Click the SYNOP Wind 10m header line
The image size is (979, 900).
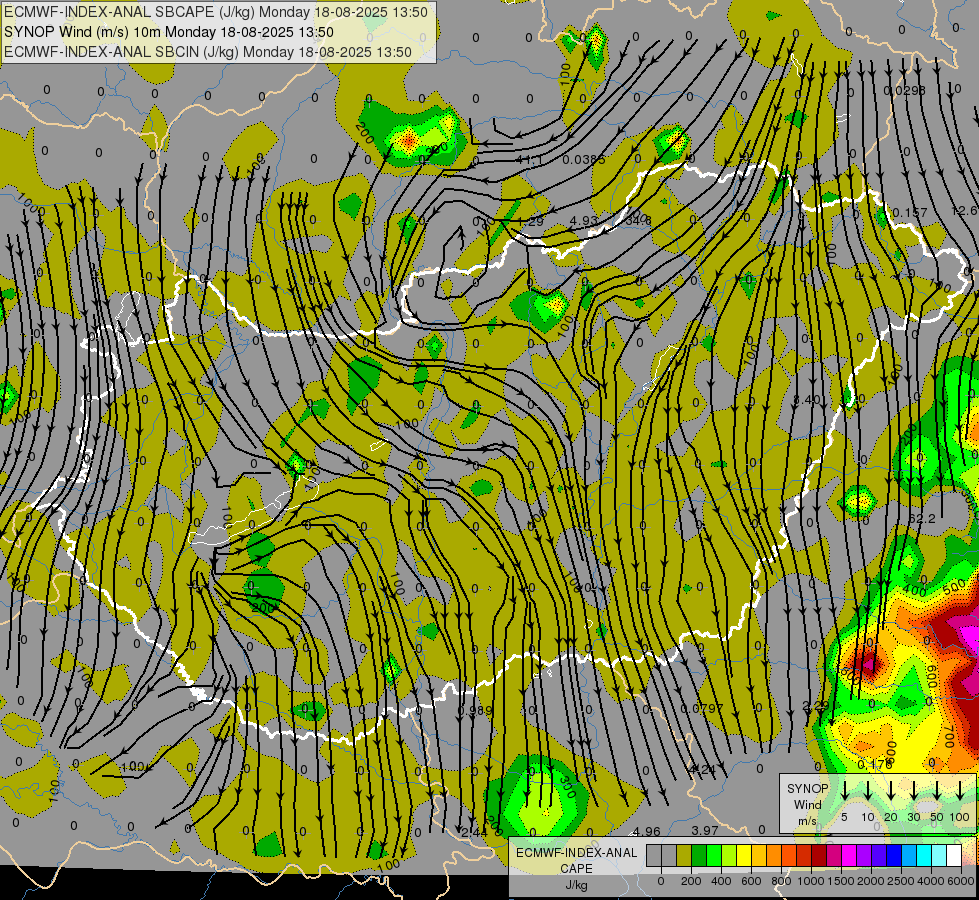pos(169,32)
